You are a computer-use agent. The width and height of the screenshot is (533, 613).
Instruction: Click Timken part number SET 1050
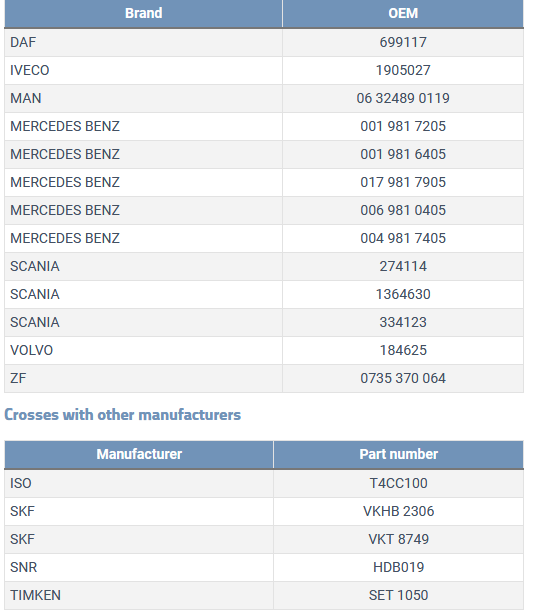tap(398, 595)
